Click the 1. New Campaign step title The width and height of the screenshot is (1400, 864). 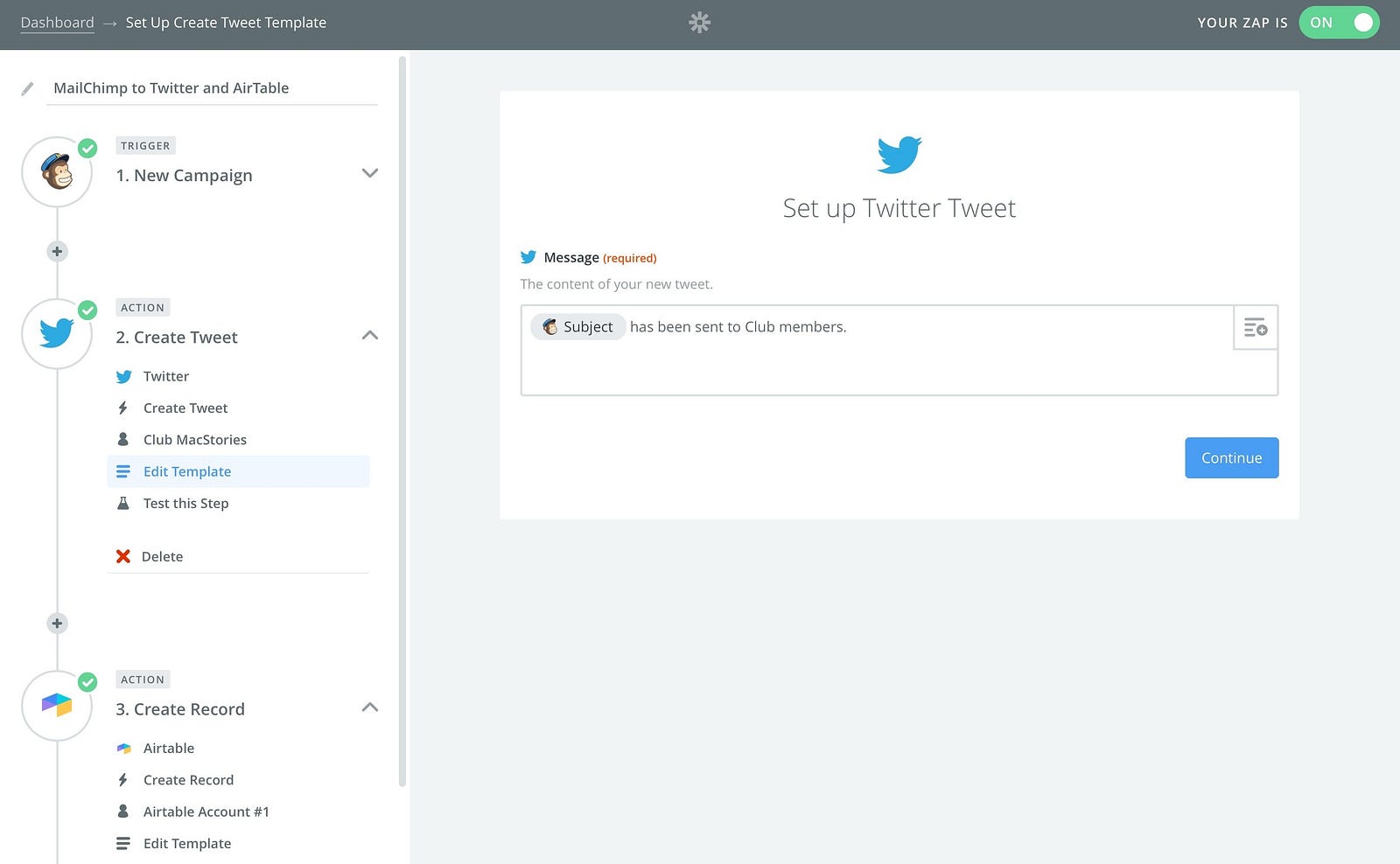[185, 176]
